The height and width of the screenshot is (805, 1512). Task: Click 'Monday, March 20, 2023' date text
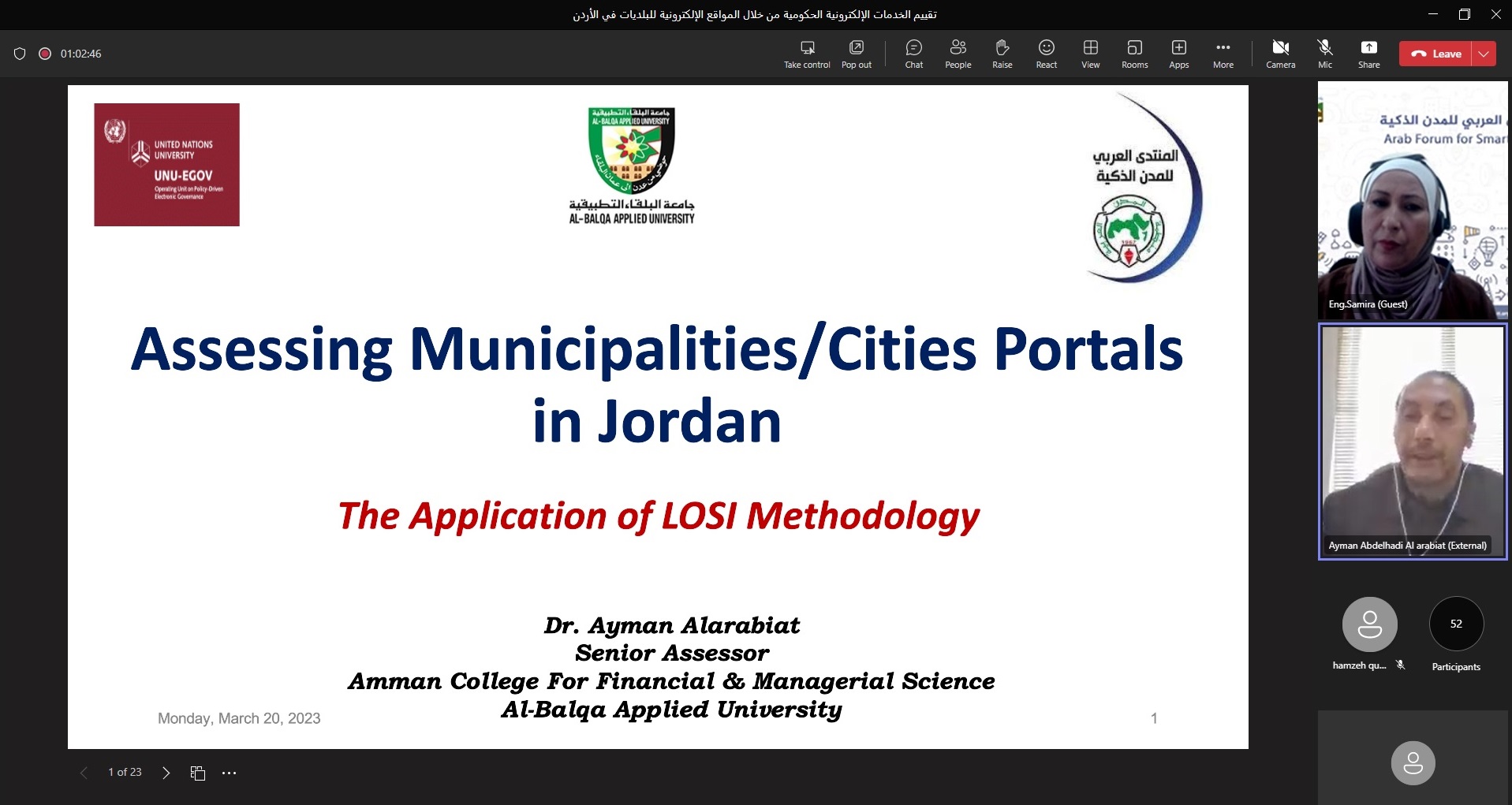pos(239,718)
